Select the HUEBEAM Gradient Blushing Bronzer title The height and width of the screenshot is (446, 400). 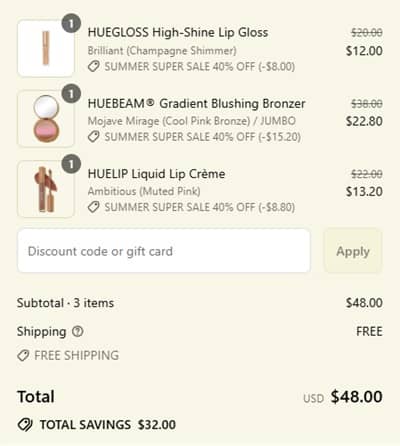(197, 103)
